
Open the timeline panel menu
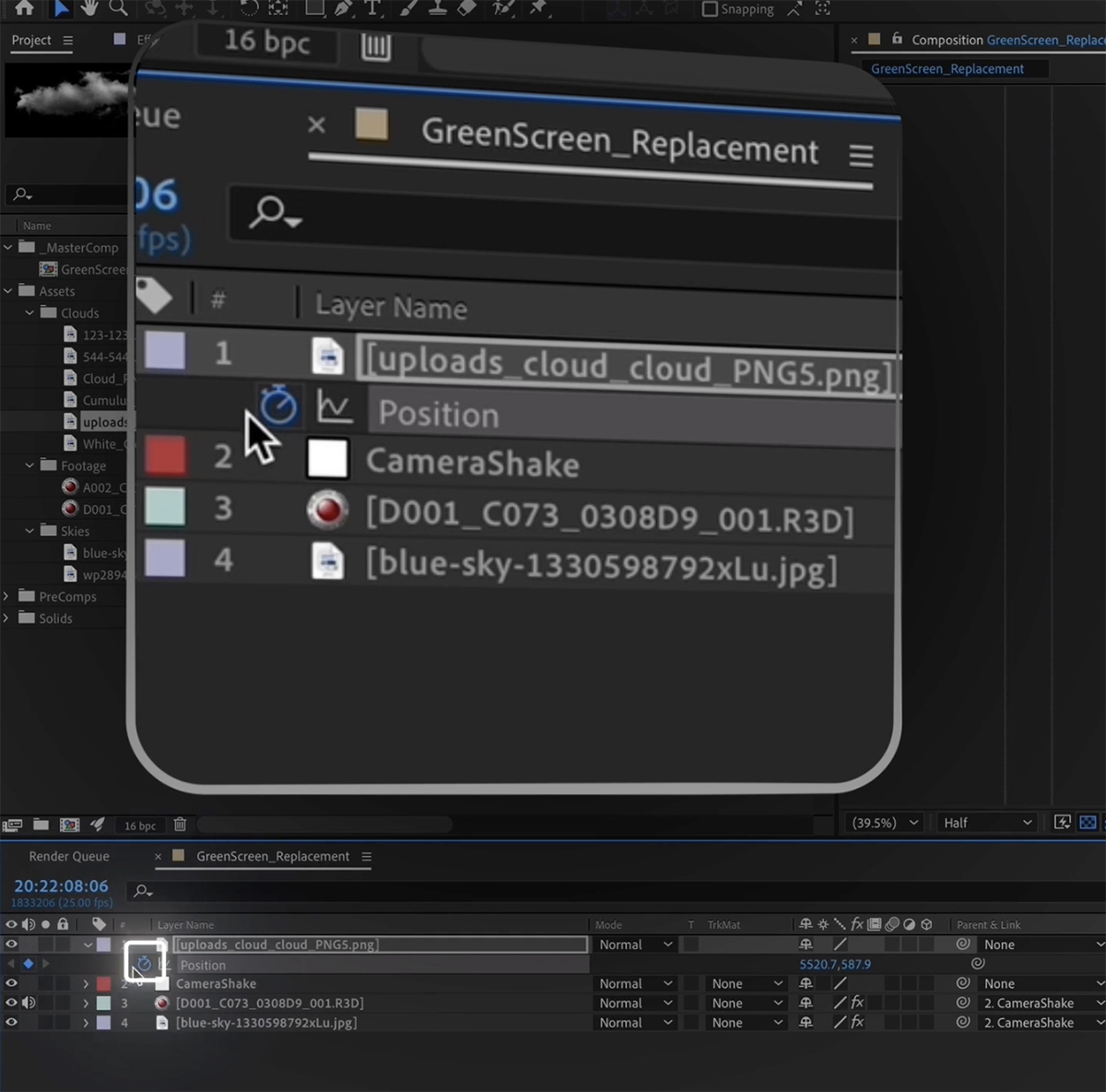(367, 856)
